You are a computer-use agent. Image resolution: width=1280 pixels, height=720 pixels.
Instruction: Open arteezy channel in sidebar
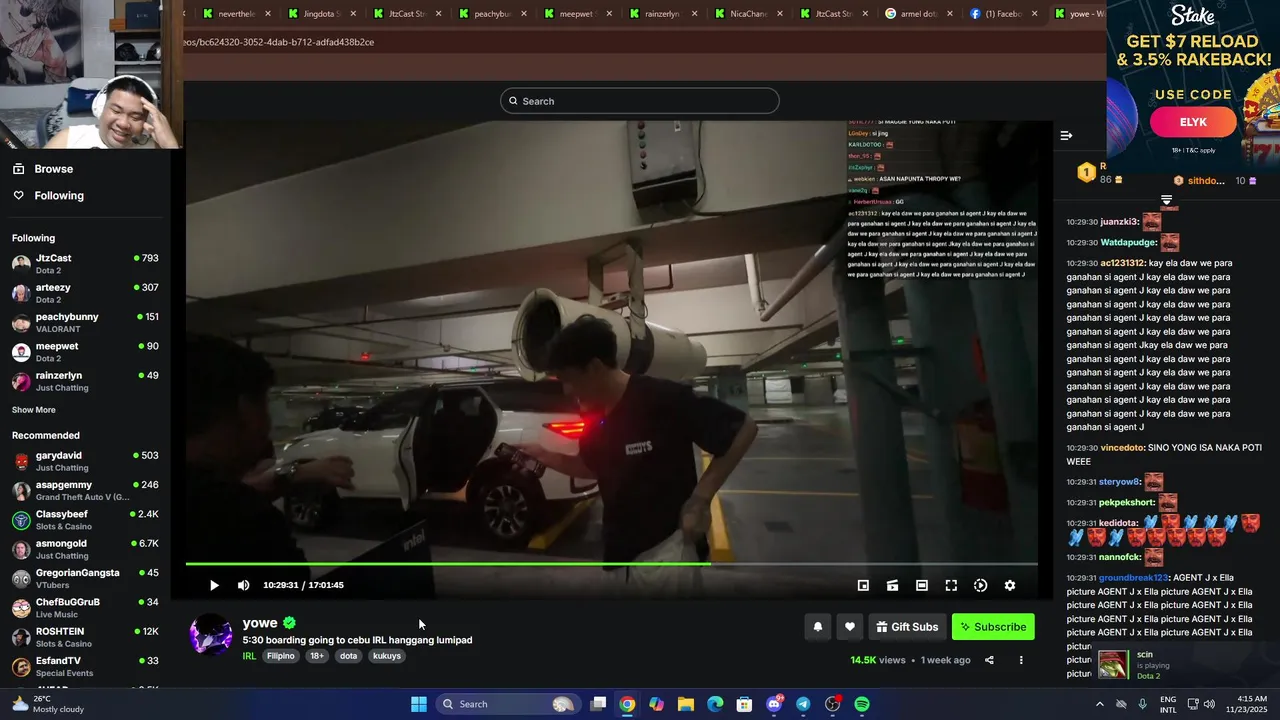[x=85, y=293]
